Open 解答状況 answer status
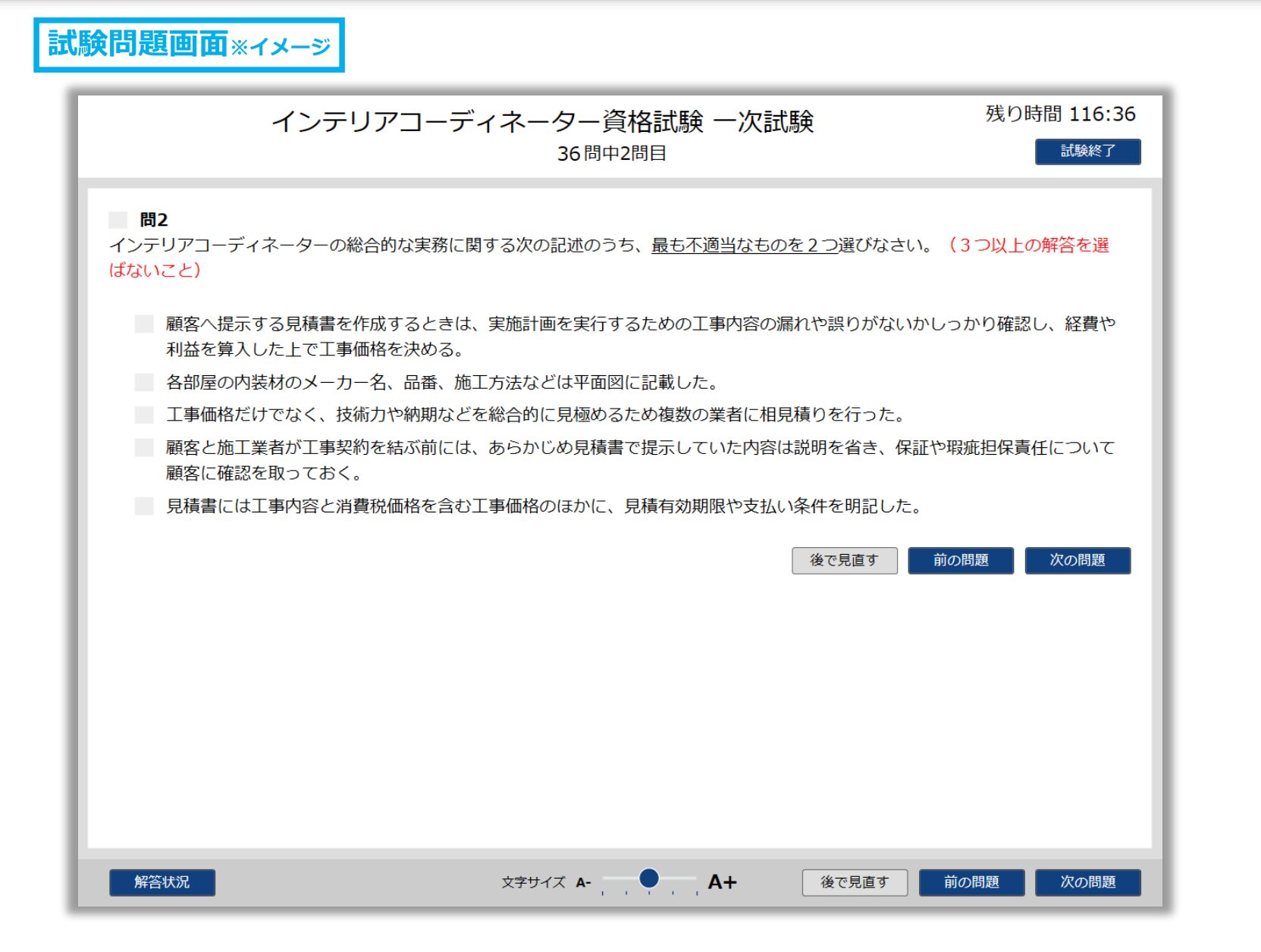Screen dimensions: 1261x952 tap(162, 882)
